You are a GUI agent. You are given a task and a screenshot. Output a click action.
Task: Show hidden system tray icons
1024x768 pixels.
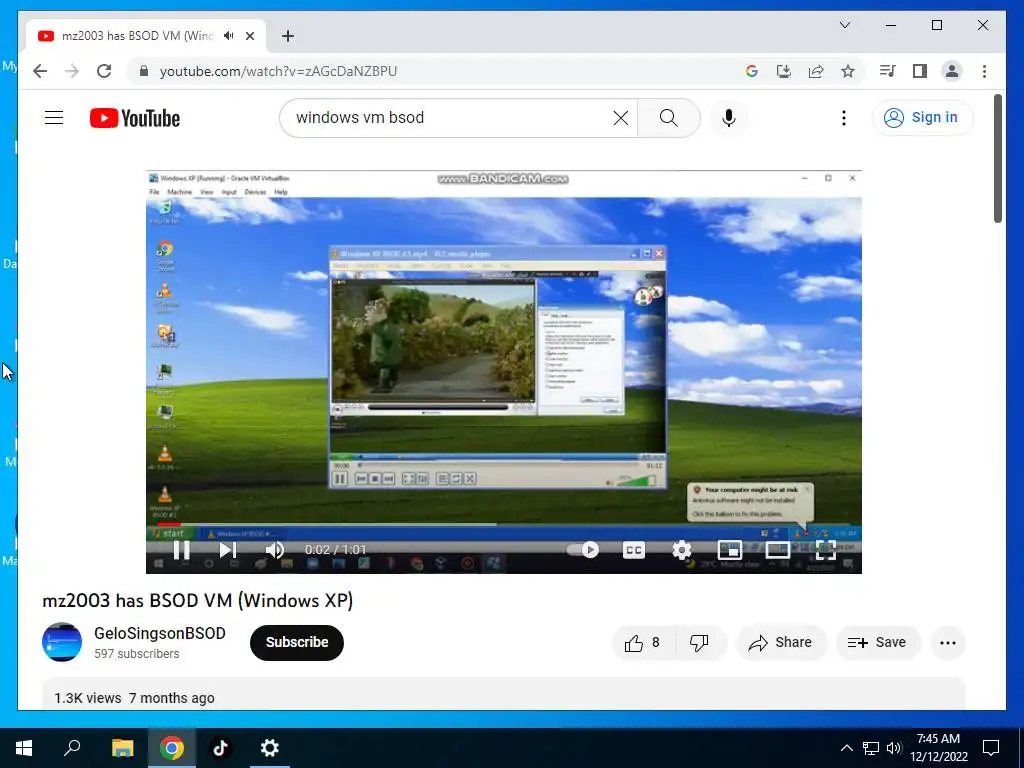[x=846, y=748]
